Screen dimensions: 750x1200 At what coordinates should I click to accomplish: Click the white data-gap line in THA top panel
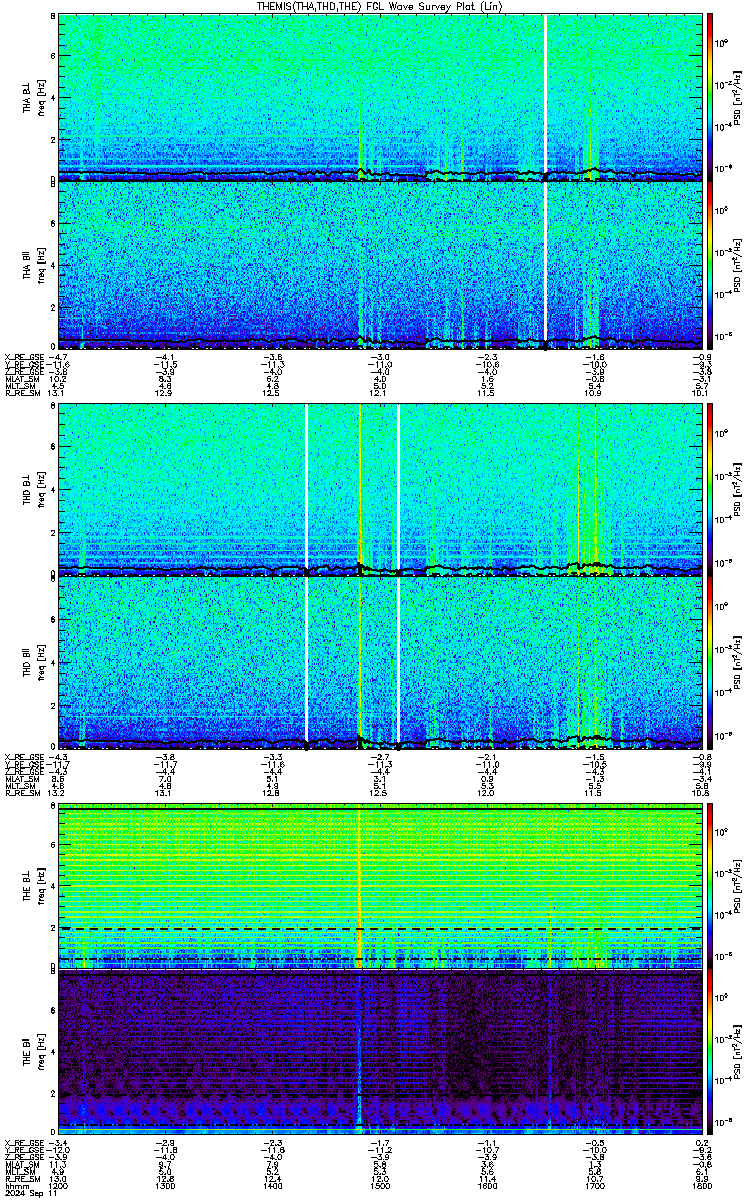coord(545,97)
